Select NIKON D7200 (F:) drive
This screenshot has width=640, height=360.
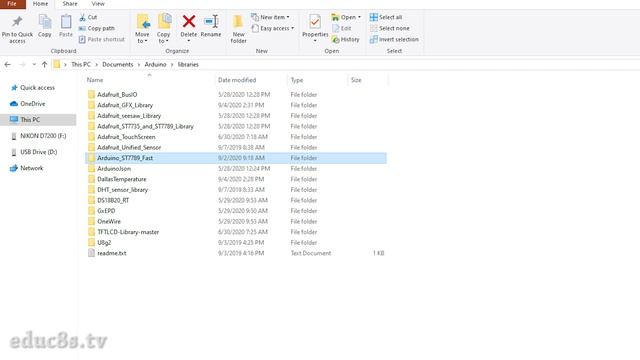43,136
